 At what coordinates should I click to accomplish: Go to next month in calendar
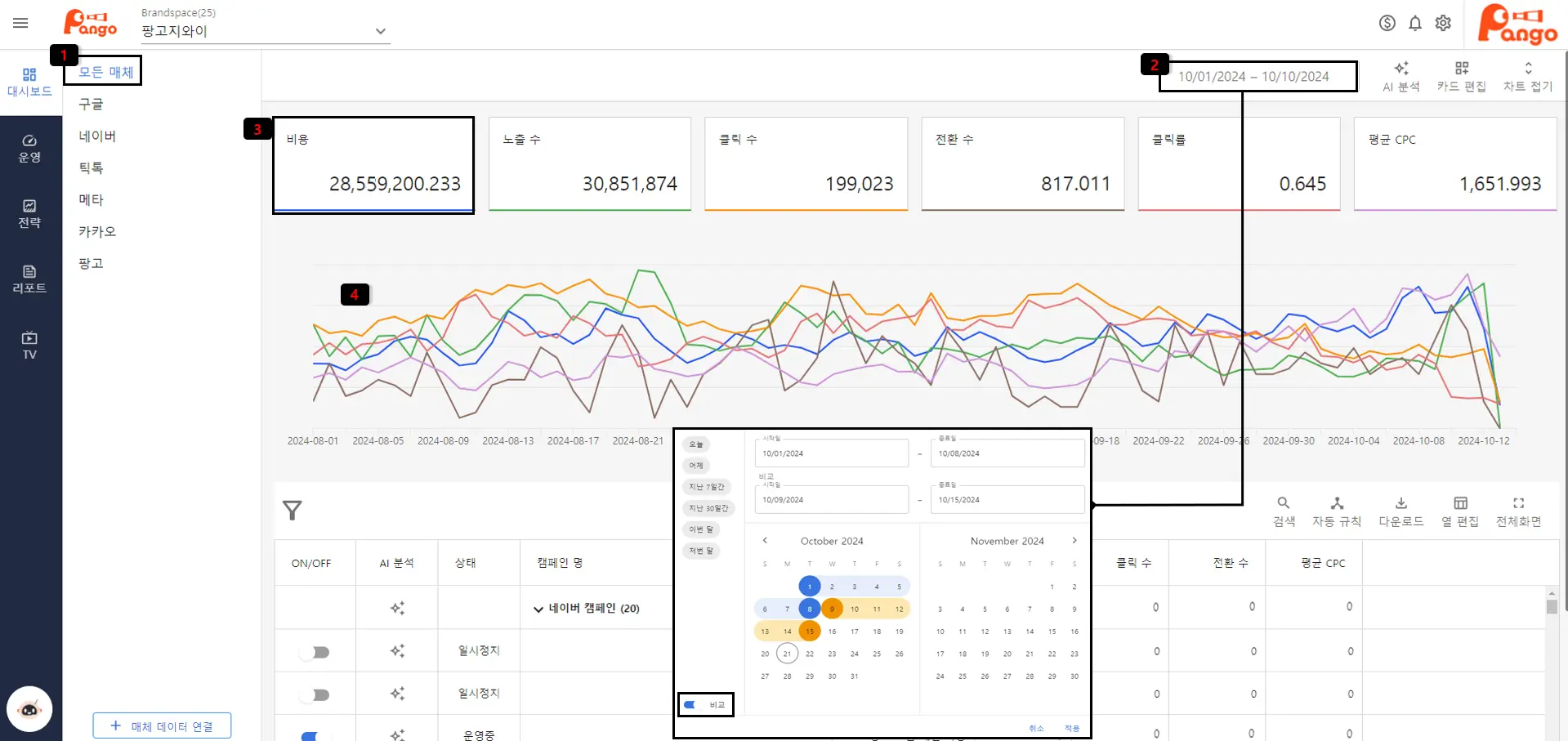point(1074,540)
